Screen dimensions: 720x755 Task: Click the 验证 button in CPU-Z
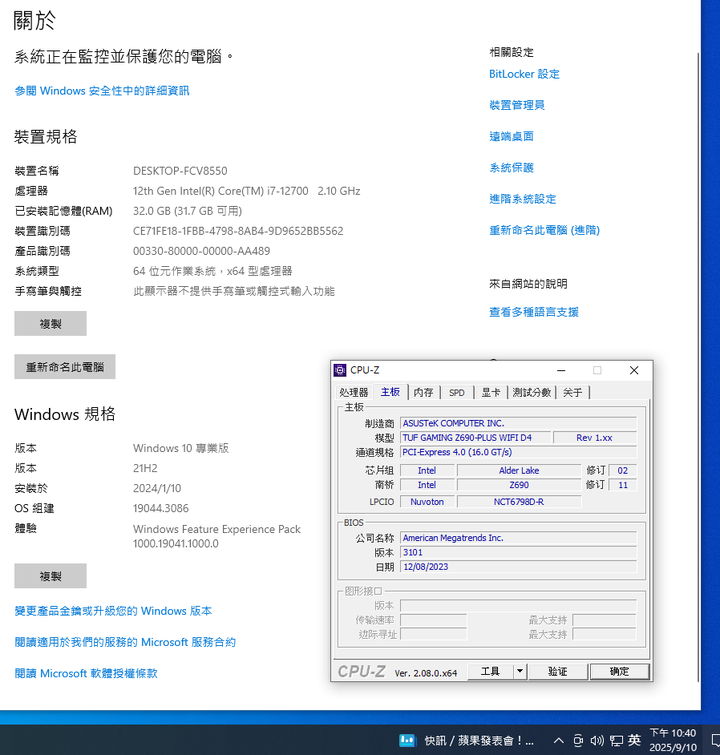(558, 671)
